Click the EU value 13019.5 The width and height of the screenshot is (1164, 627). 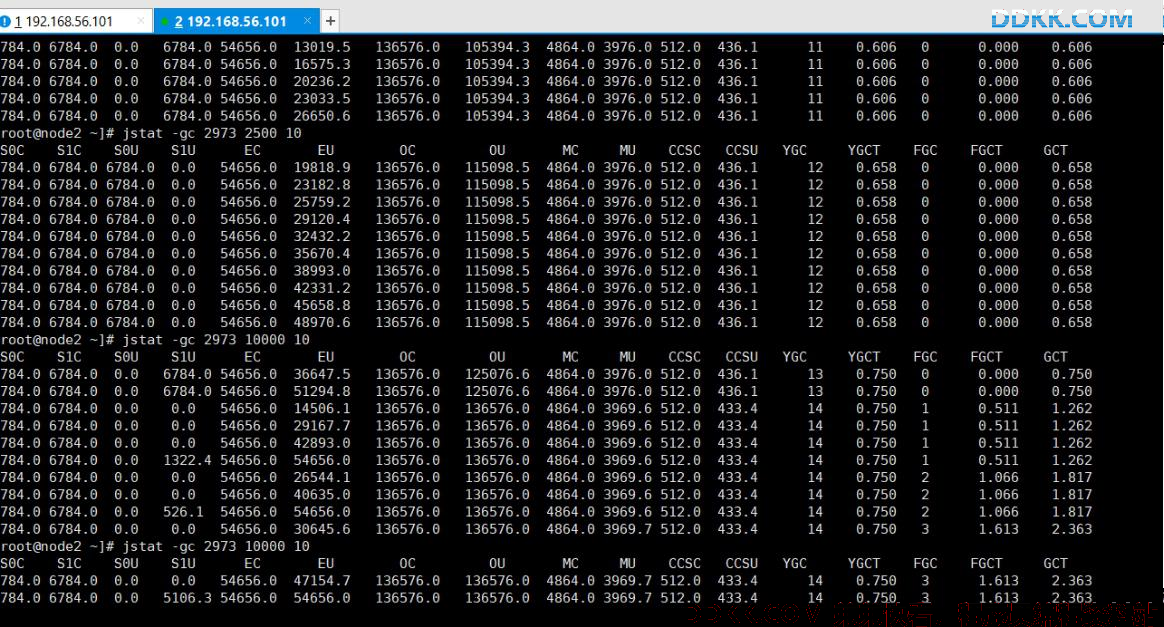322,47
